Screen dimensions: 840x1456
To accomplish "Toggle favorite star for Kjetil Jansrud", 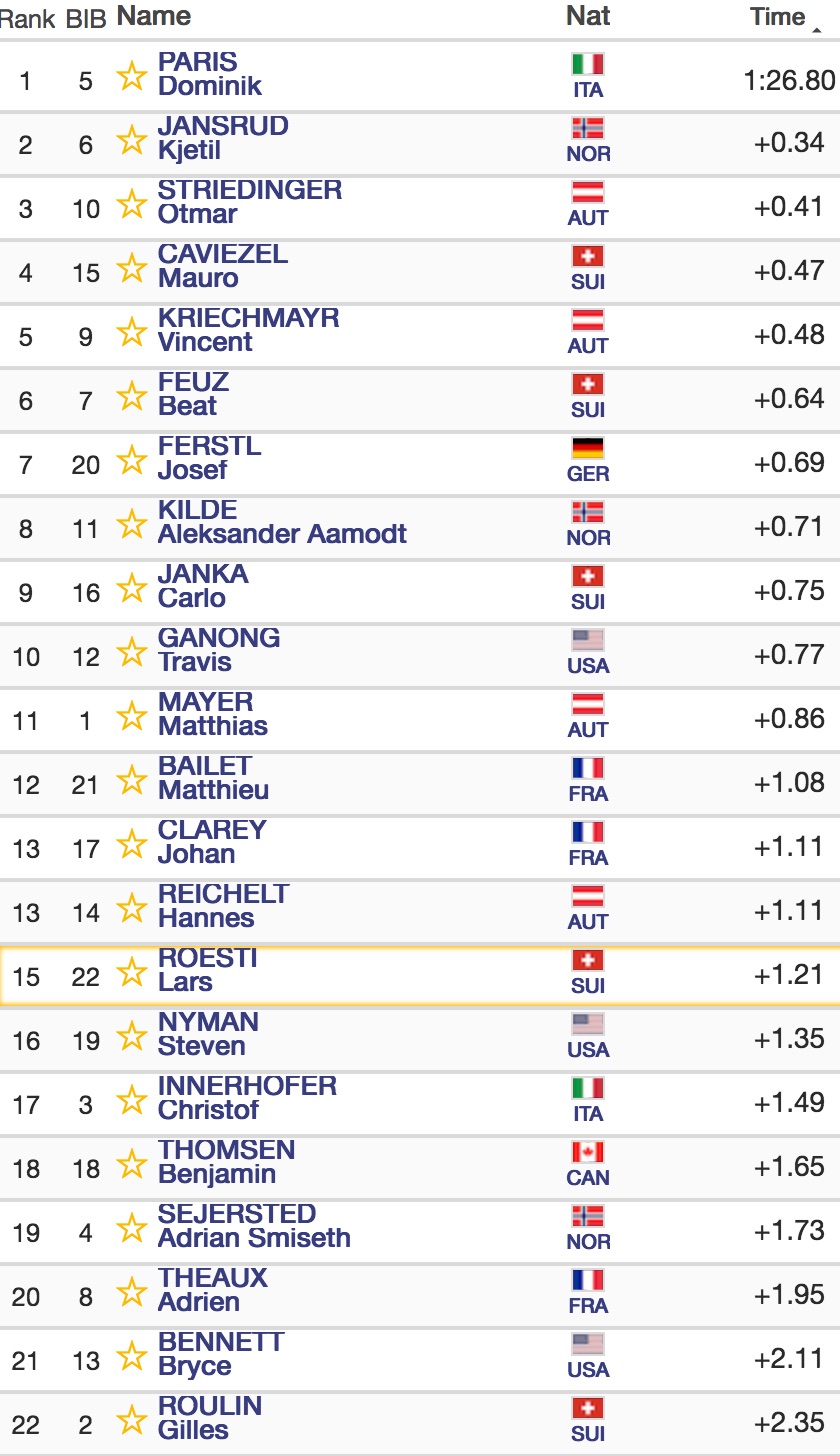I will tap(132, 139).
